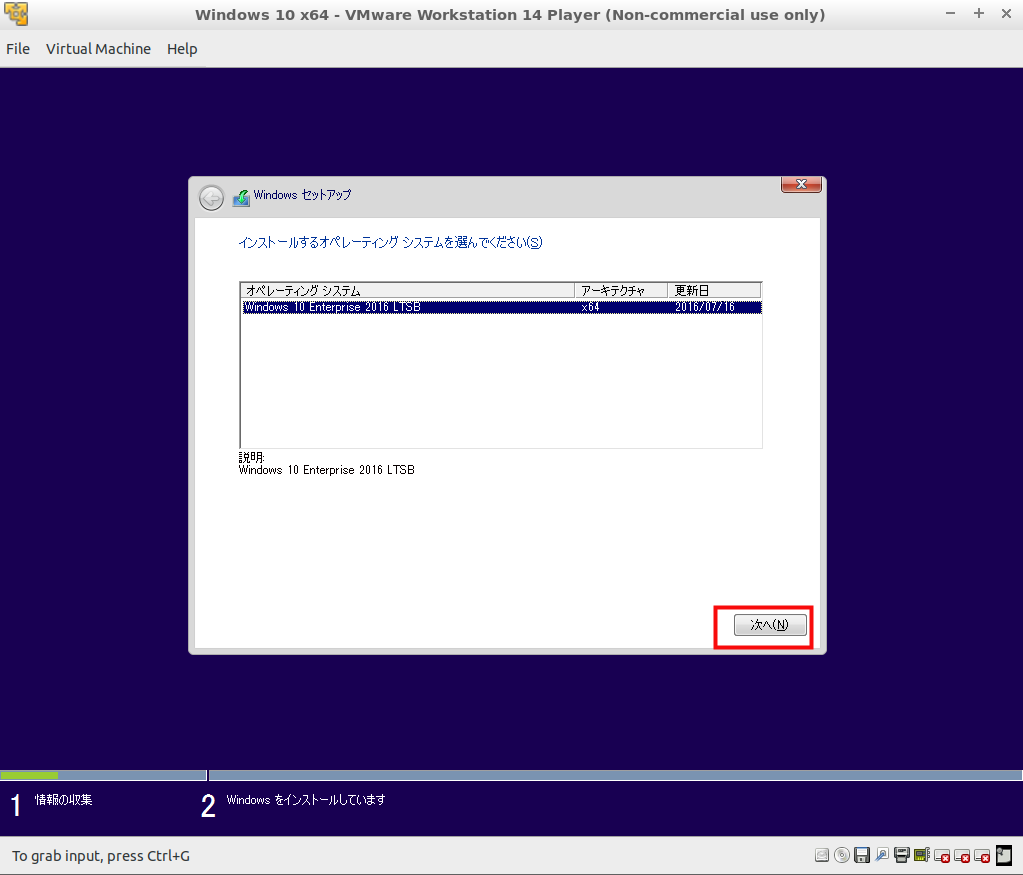Click the アーキテクチャ column header
The image size is (1023, 875).
621,290
